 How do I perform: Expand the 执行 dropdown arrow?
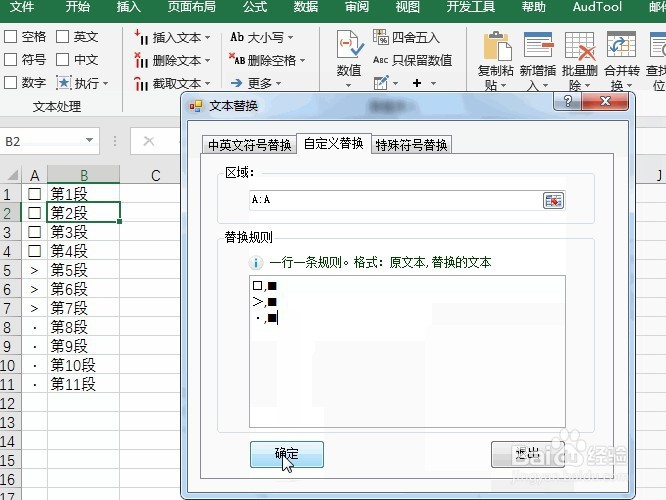point(105,84)
